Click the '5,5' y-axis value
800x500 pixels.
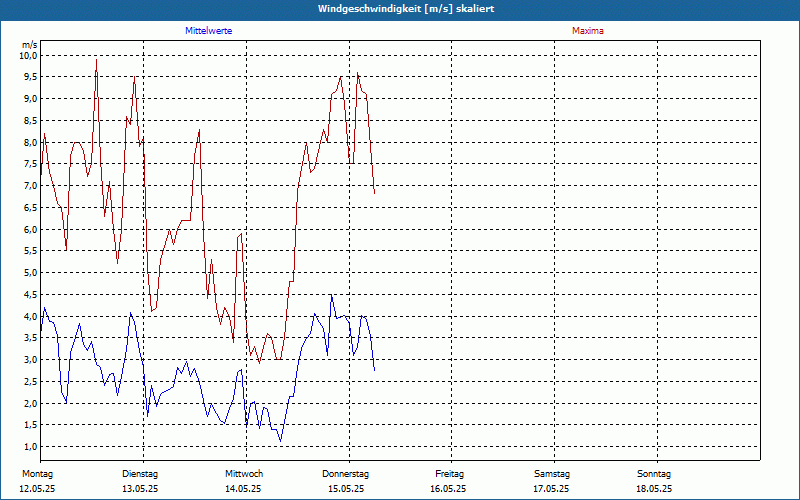point(31,251)
